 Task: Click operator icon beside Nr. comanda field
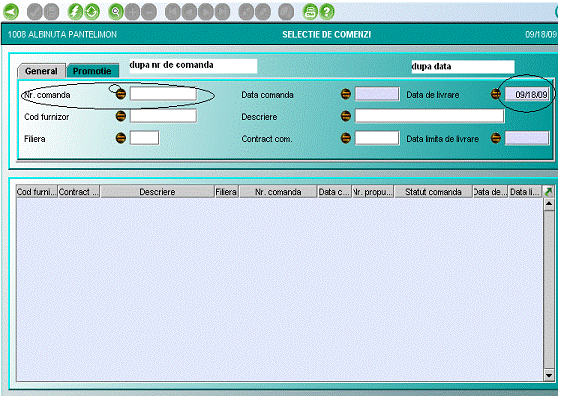click(x=121, y=94)
